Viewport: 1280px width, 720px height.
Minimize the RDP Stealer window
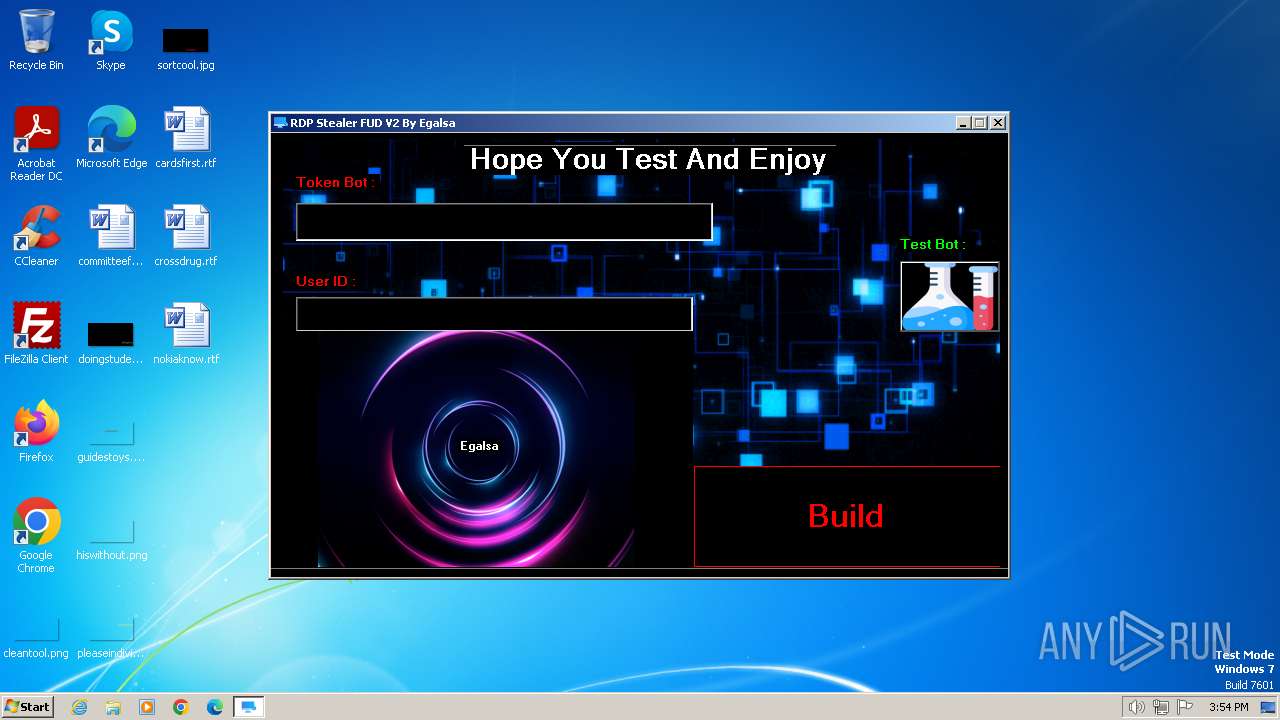(963, 123)
